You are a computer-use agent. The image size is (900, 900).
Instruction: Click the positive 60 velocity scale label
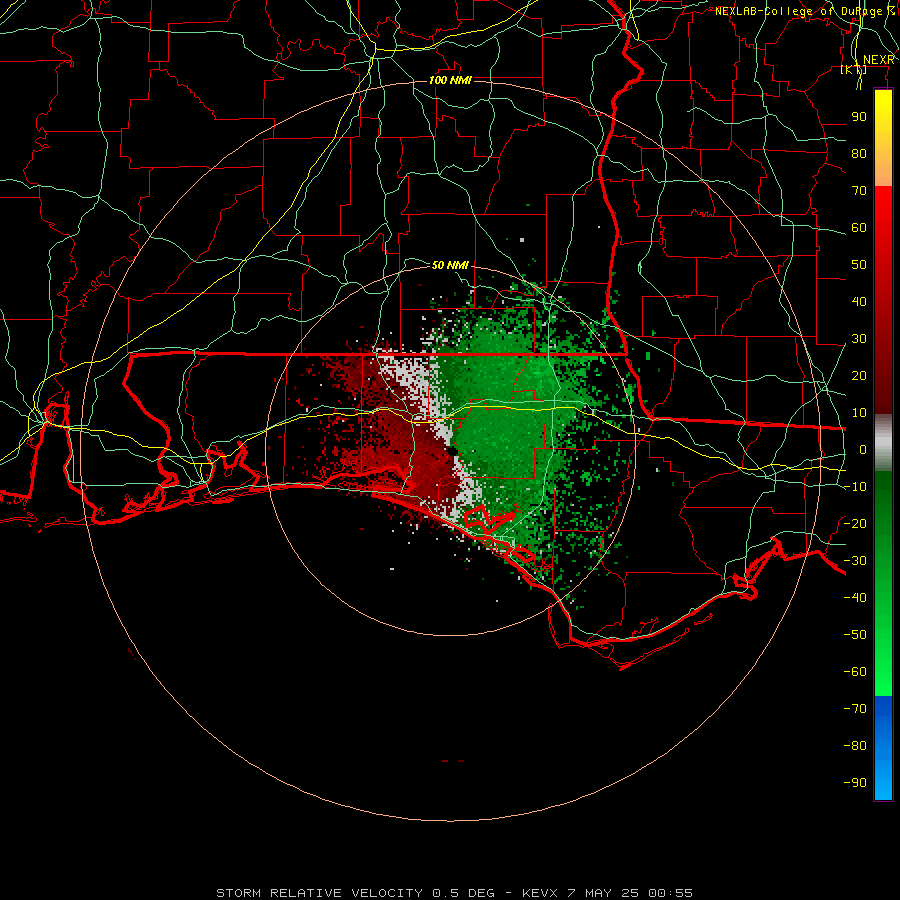(x=859, y=227)
